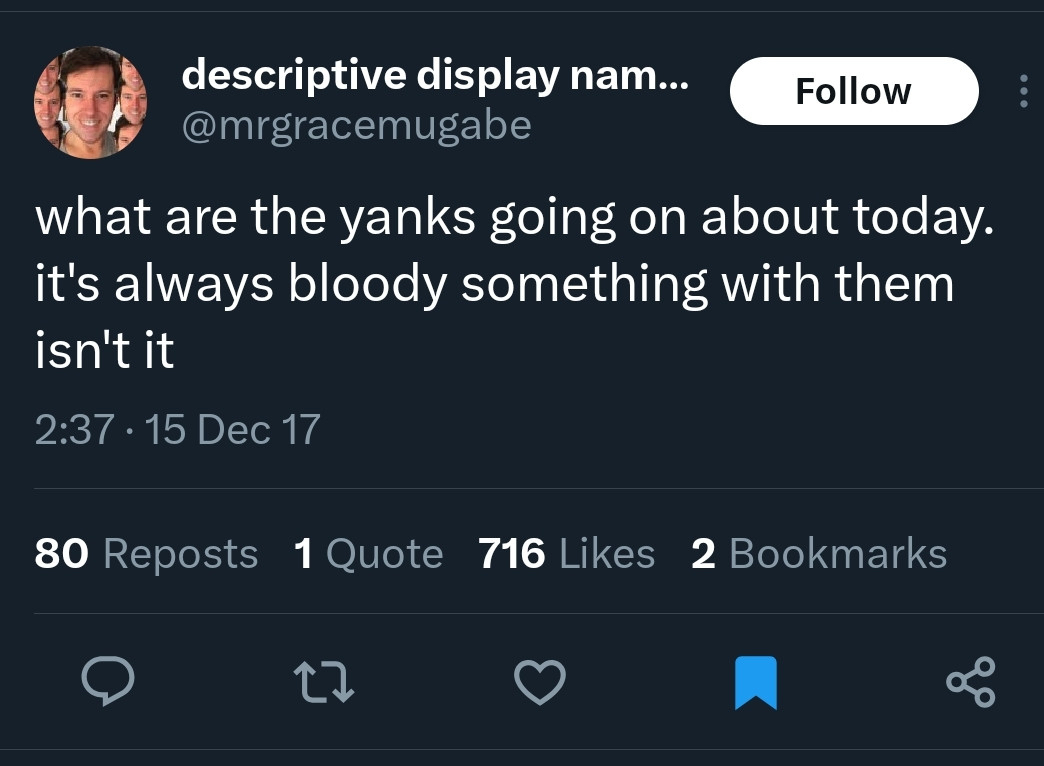Click the '2:37' post time
This screenshot has height=766, width=1044.
tap(73, 430)
